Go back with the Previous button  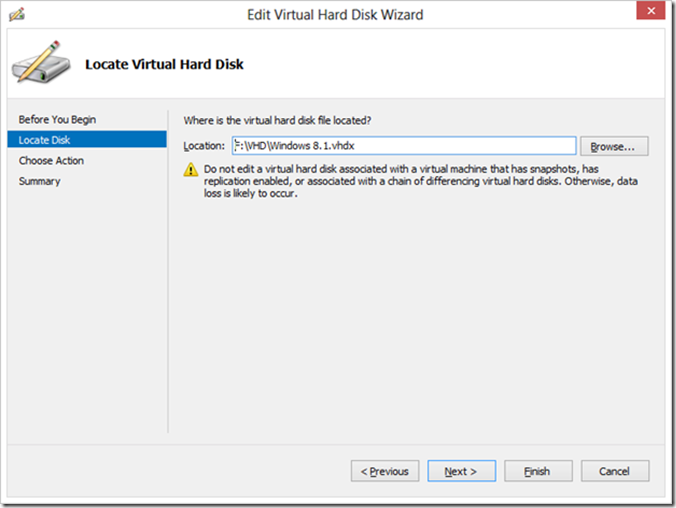pyautogui.click(x=384, y=471)
